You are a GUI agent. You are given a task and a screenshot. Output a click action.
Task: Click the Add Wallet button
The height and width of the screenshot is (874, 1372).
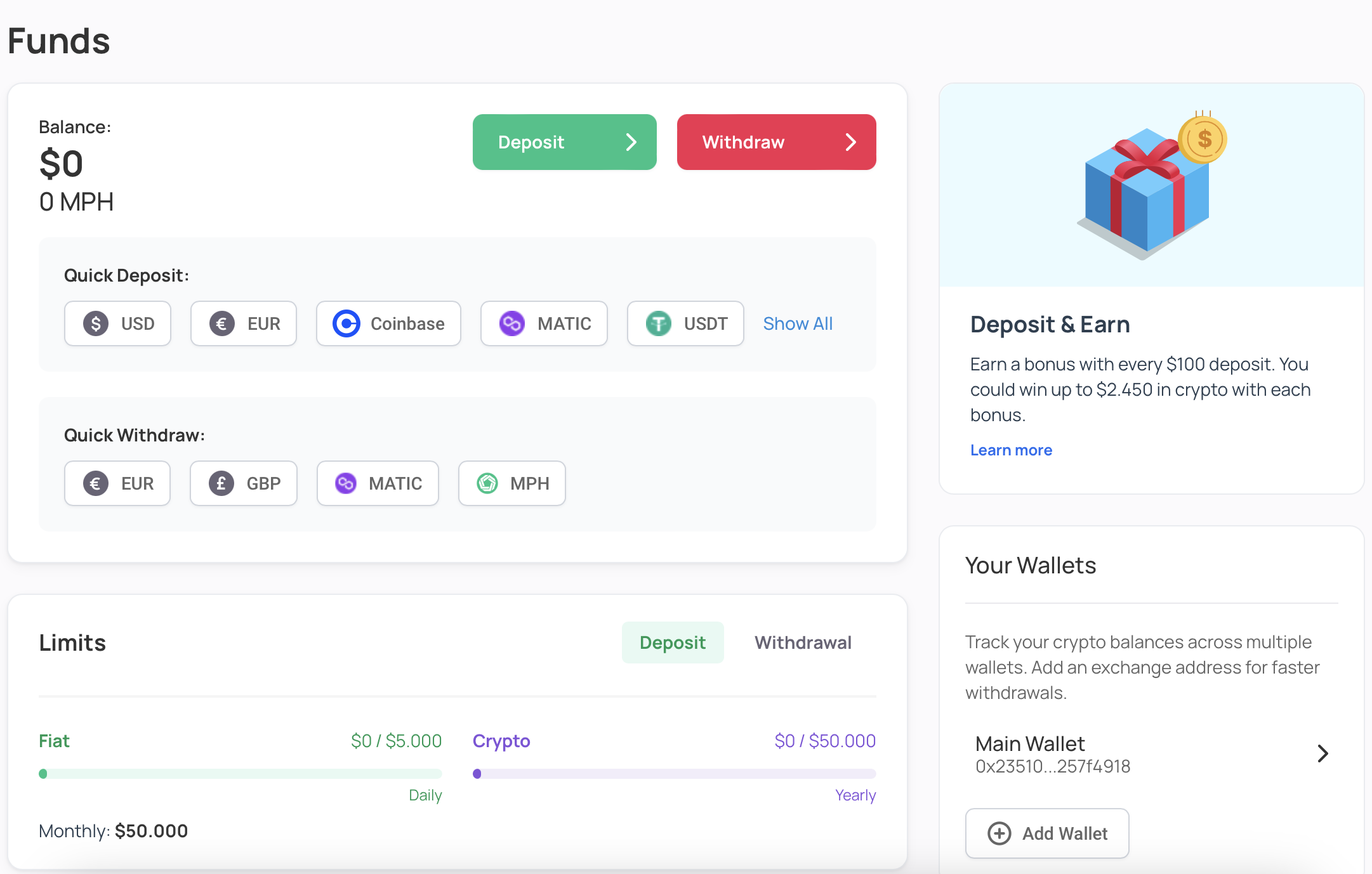coord(1047,833)
